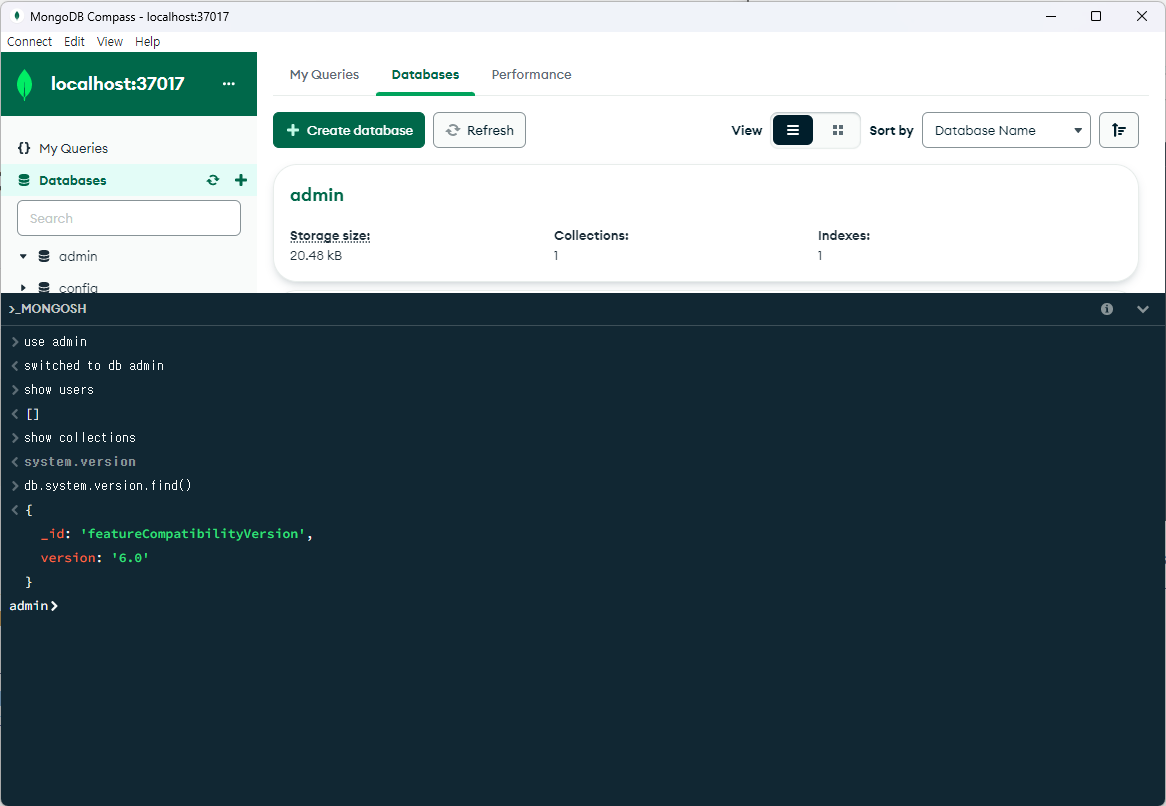
Task: Open the mongosh info icon
Action: pos(1107,309)
